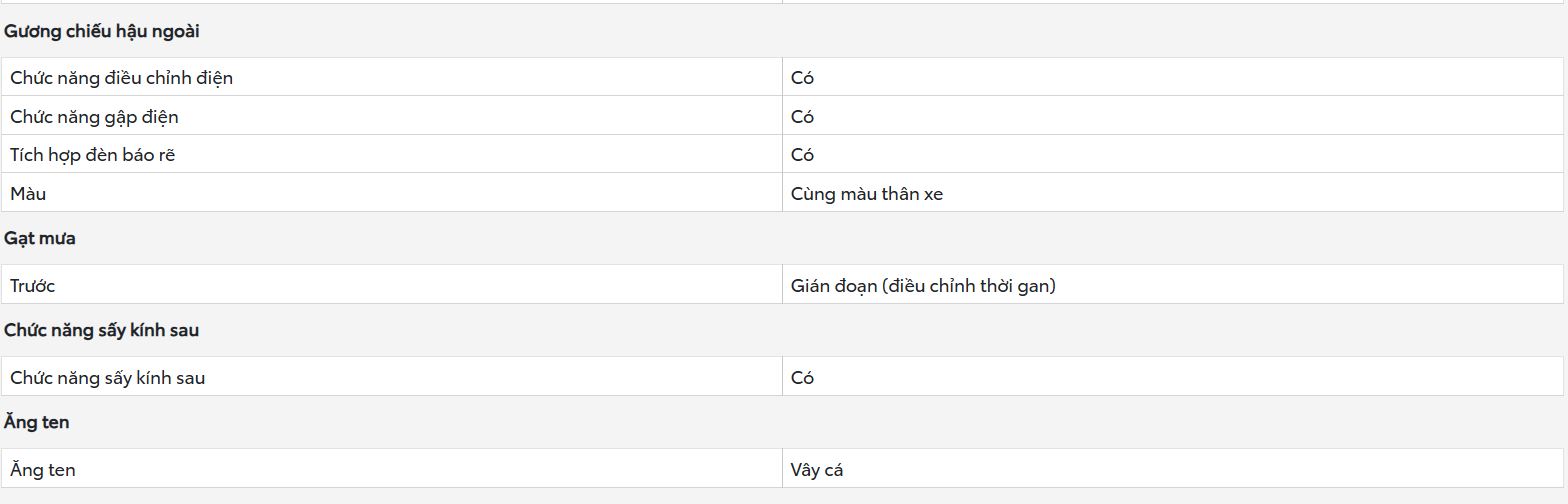Click the 'Gương chiếu hậu ngoài' section heading

[x=101, y=31]
